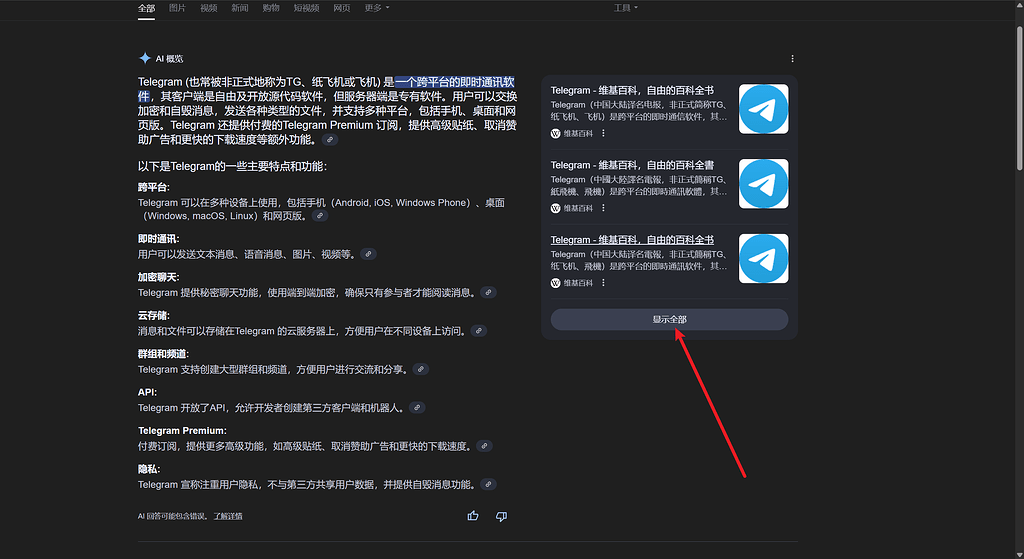Open the 工具 dropdown
Viewport: 1024px width, 559px height.
point(626,8)
